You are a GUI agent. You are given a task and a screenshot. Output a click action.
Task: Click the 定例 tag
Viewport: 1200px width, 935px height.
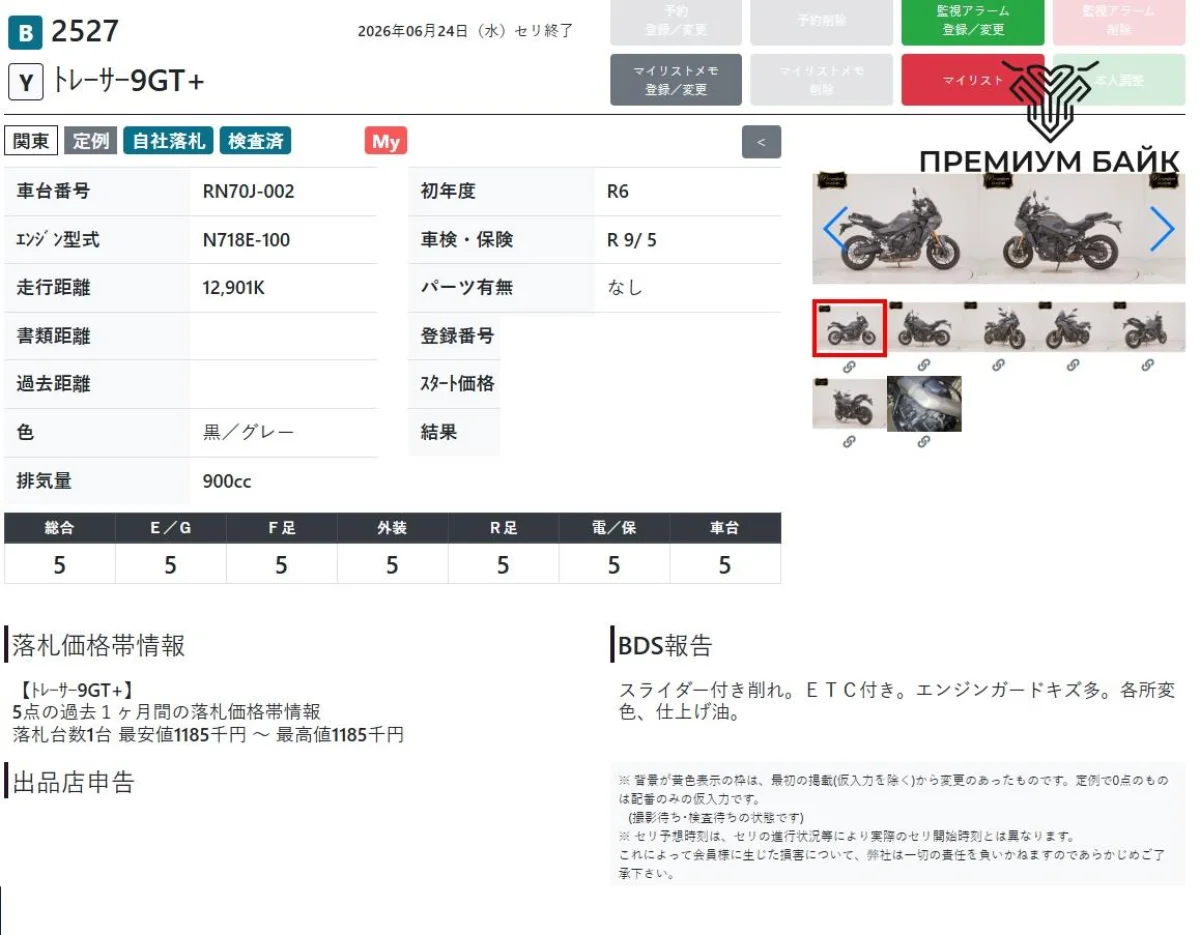pos(91,141)
